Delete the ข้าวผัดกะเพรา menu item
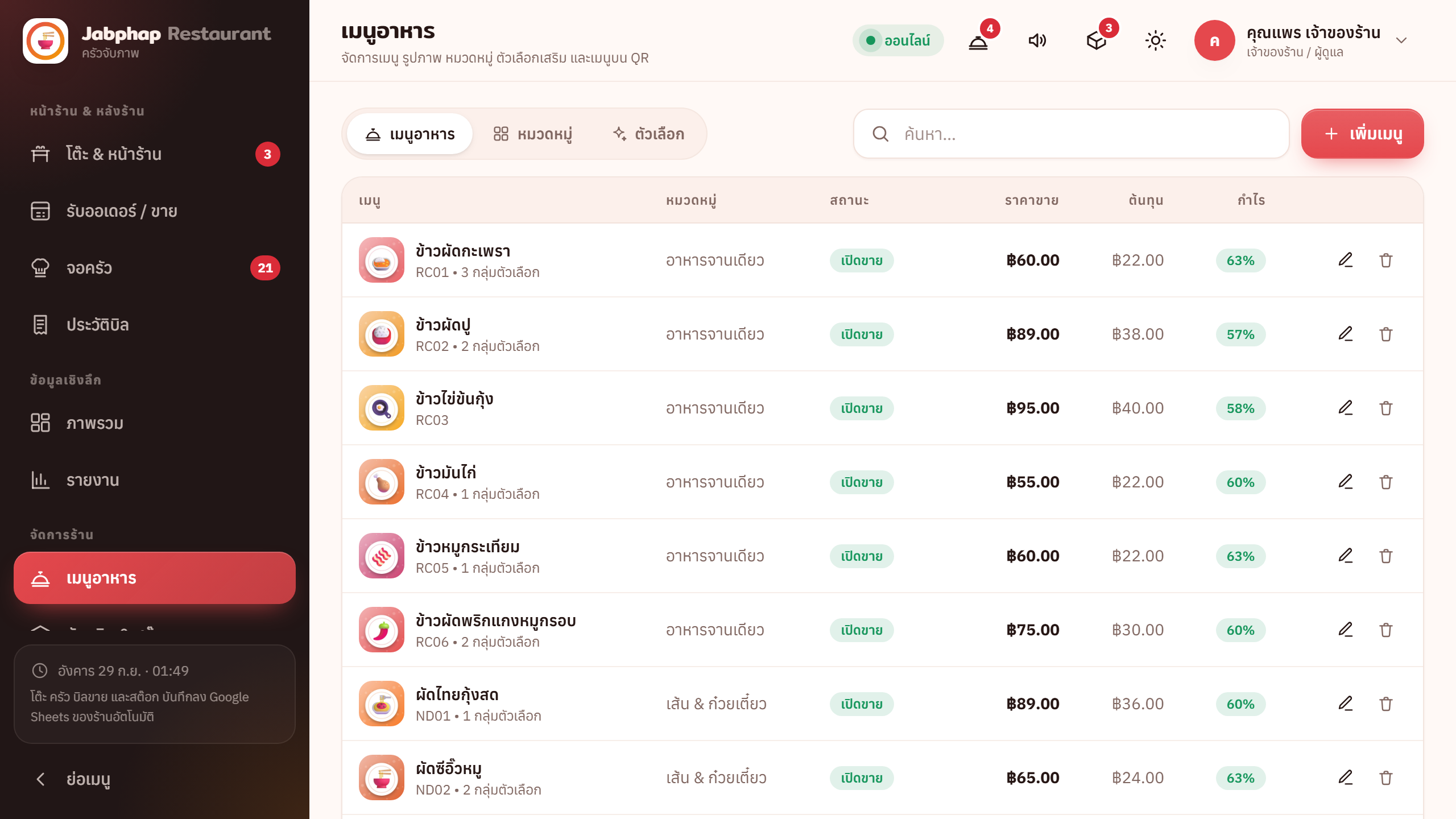 click(1386, 260)
